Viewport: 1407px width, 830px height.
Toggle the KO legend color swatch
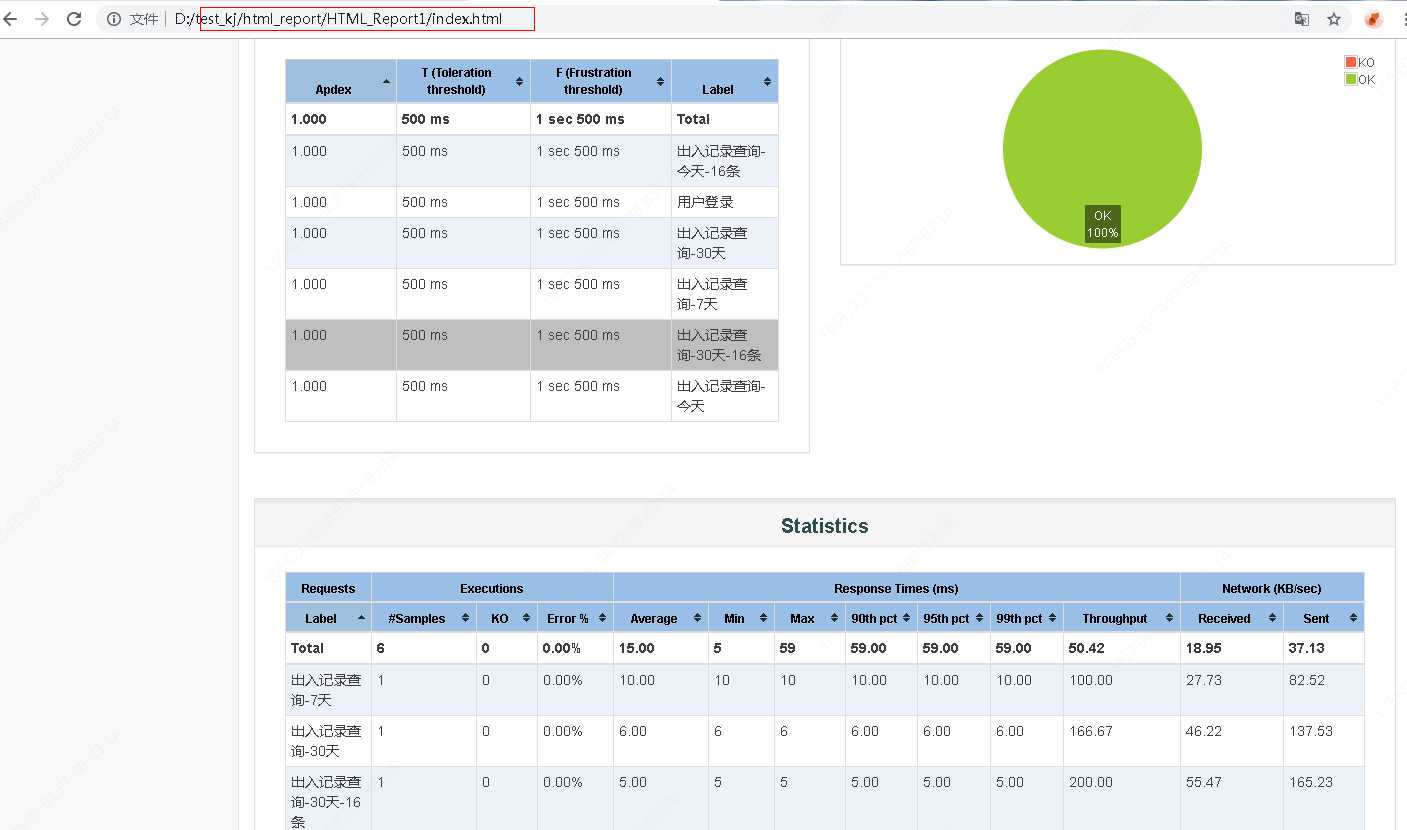click(x=1351, y=62)
